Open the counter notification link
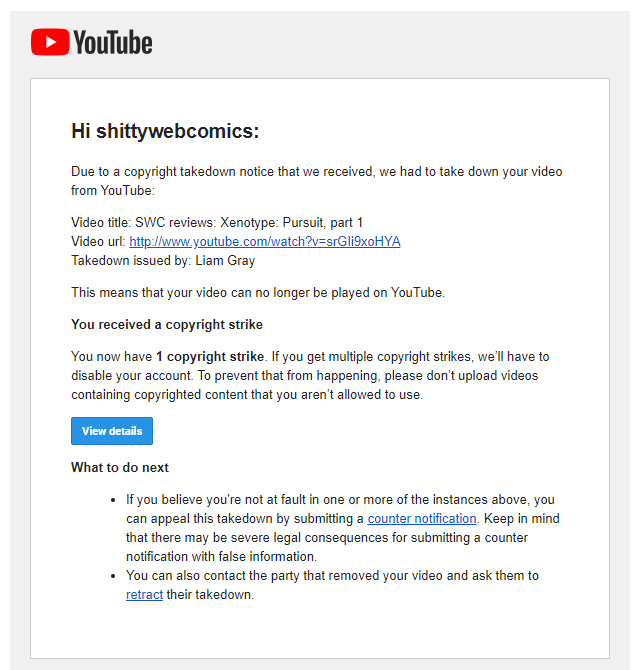Viewport: 643px width, 670px height. coord(422,518)
